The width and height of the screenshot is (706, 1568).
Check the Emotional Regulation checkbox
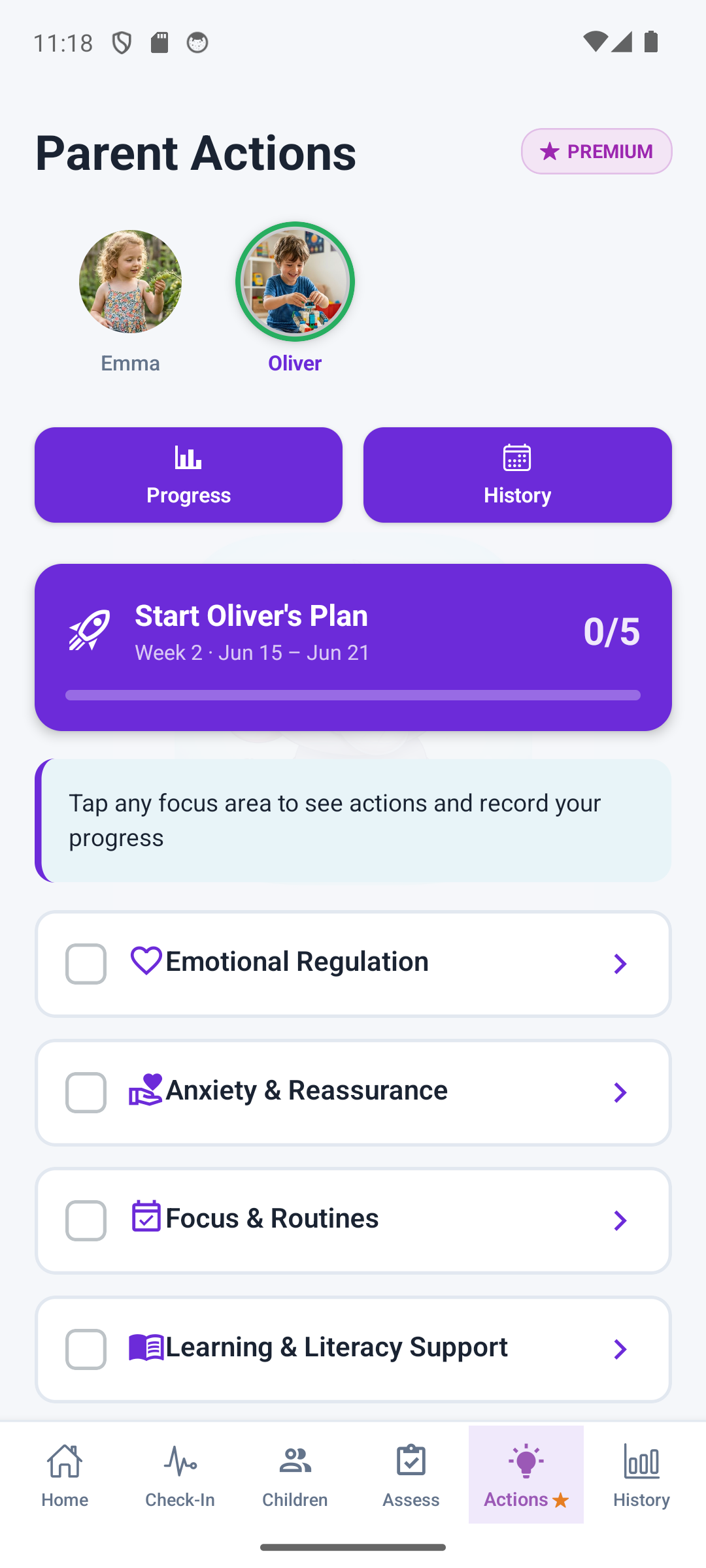coord(86,964)
